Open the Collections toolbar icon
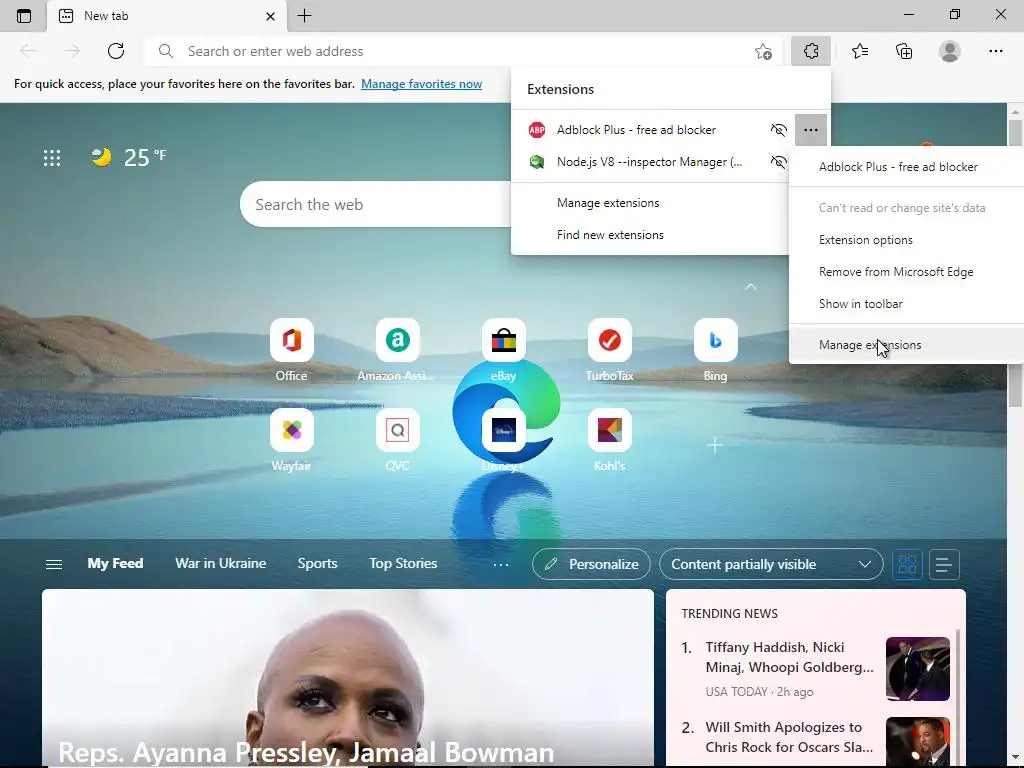The height and width of the screenshot is (768, 1024). tap(904, 51)
